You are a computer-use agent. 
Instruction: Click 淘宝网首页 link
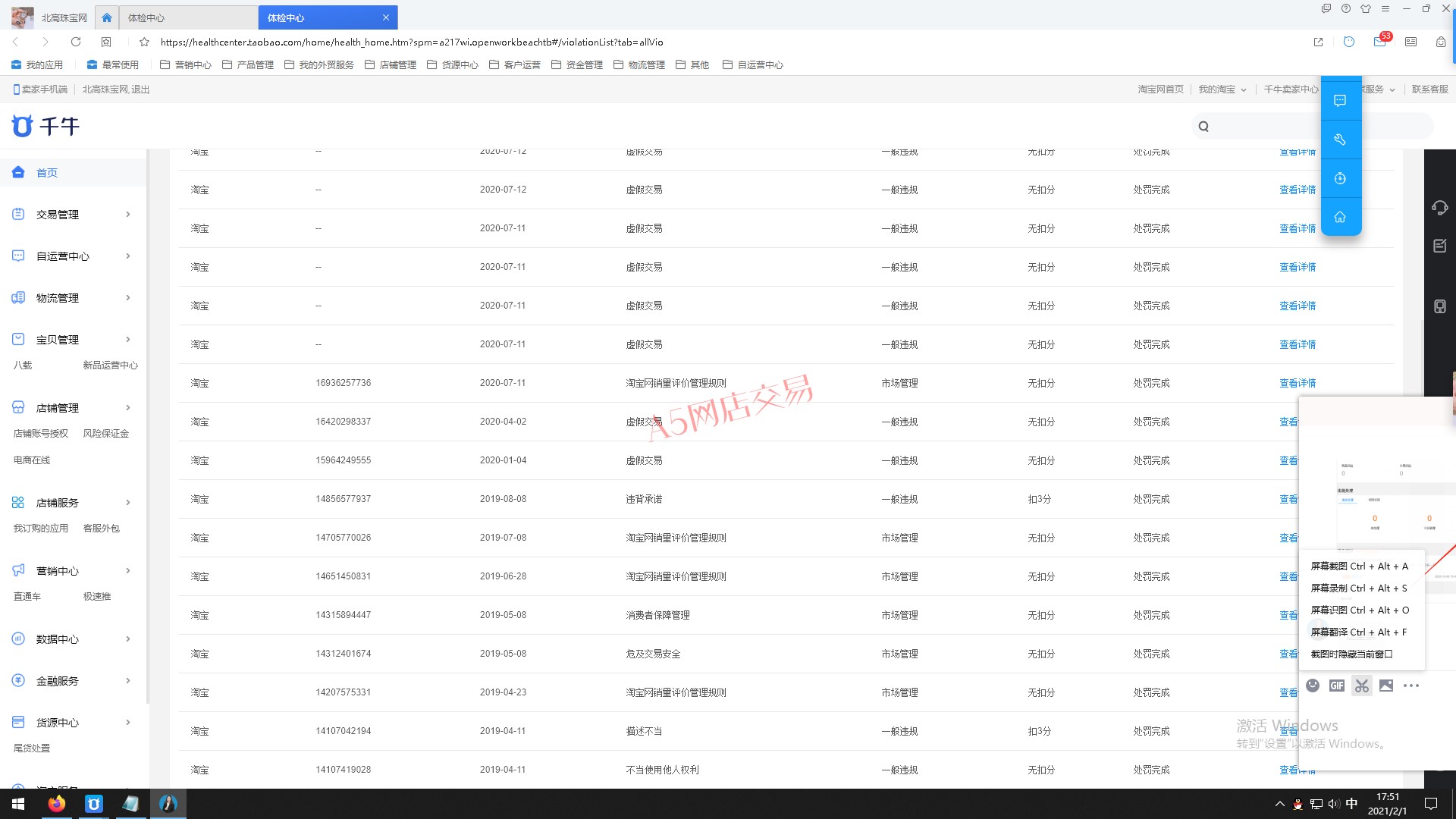(x=1160, y=89)
